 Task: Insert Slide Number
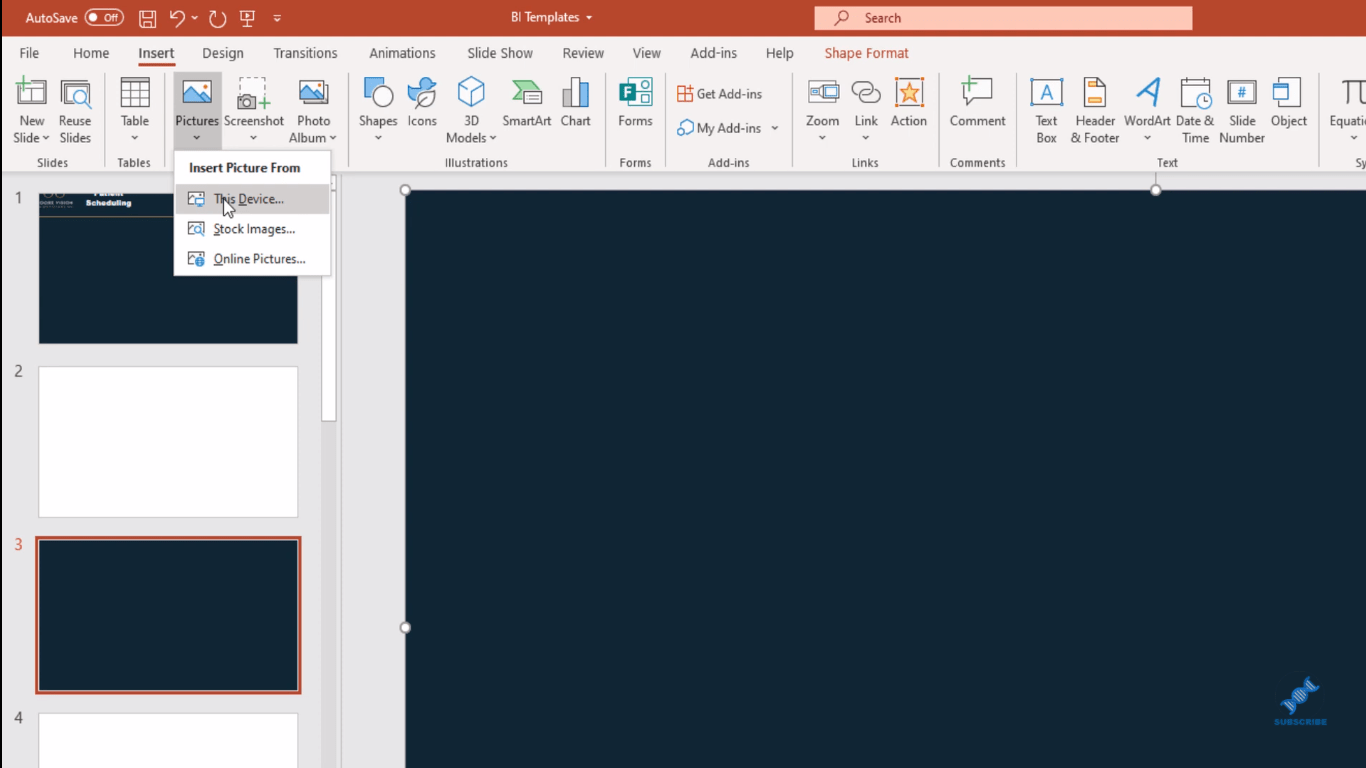point(1242,110)
